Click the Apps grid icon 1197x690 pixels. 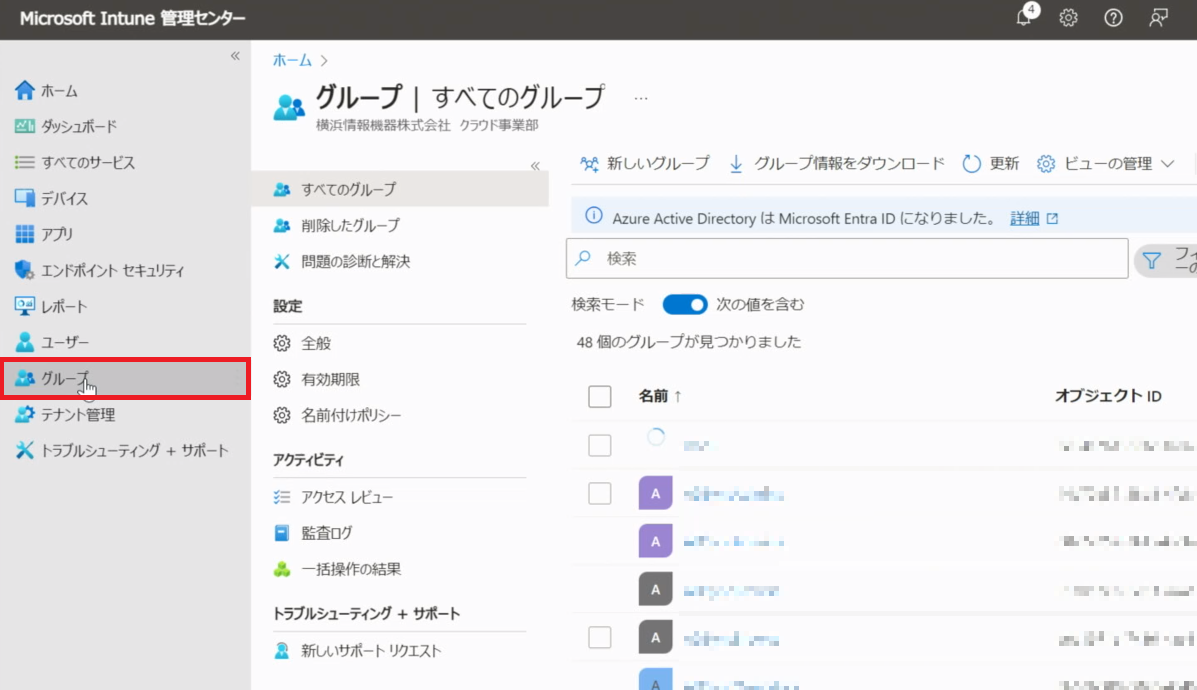pos(24,234)
